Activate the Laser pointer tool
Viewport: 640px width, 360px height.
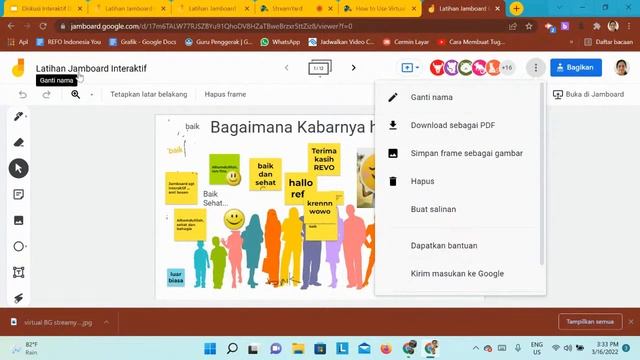(x=18, y=298)
